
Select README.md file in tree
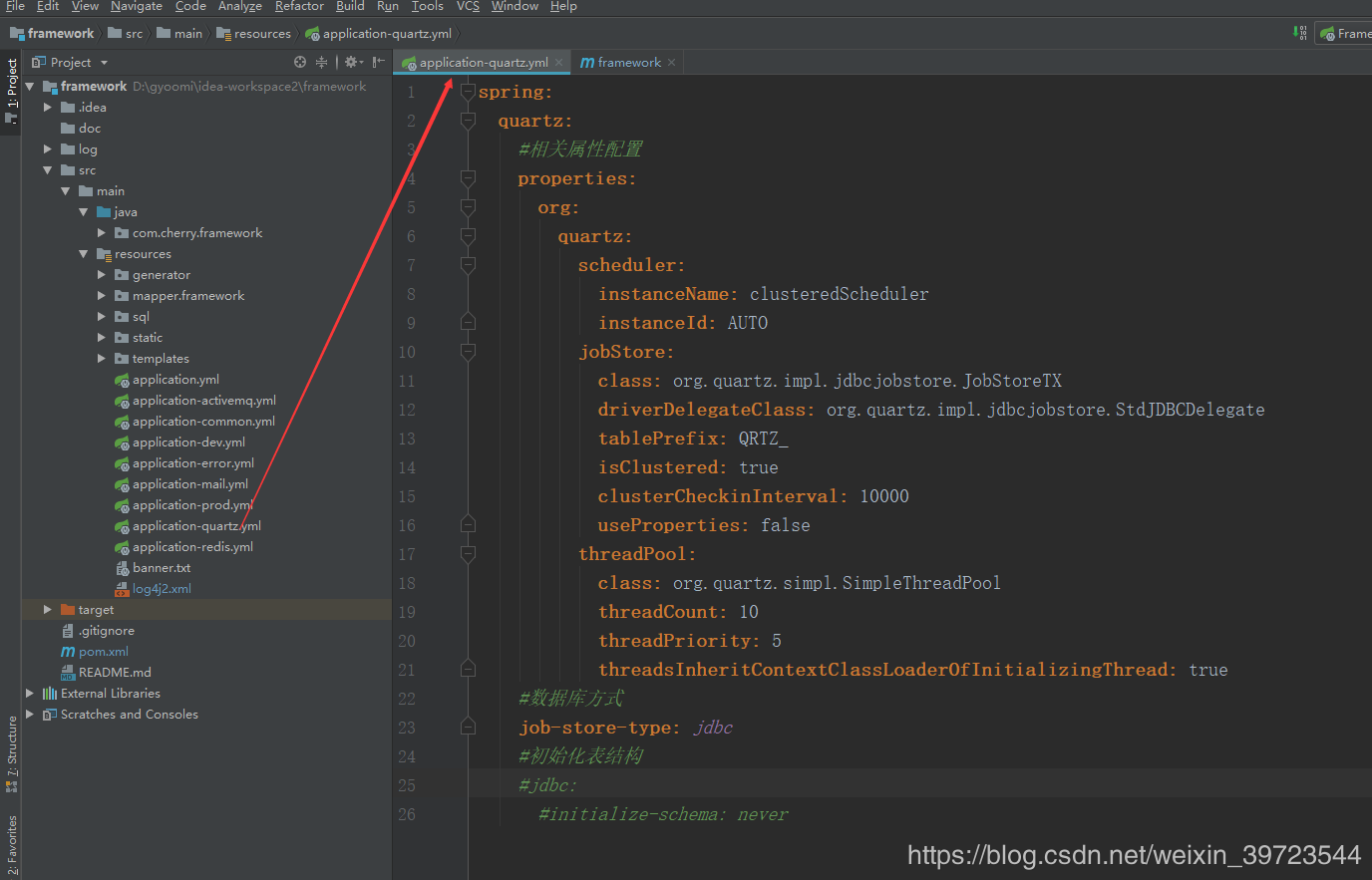coord(106,673)
